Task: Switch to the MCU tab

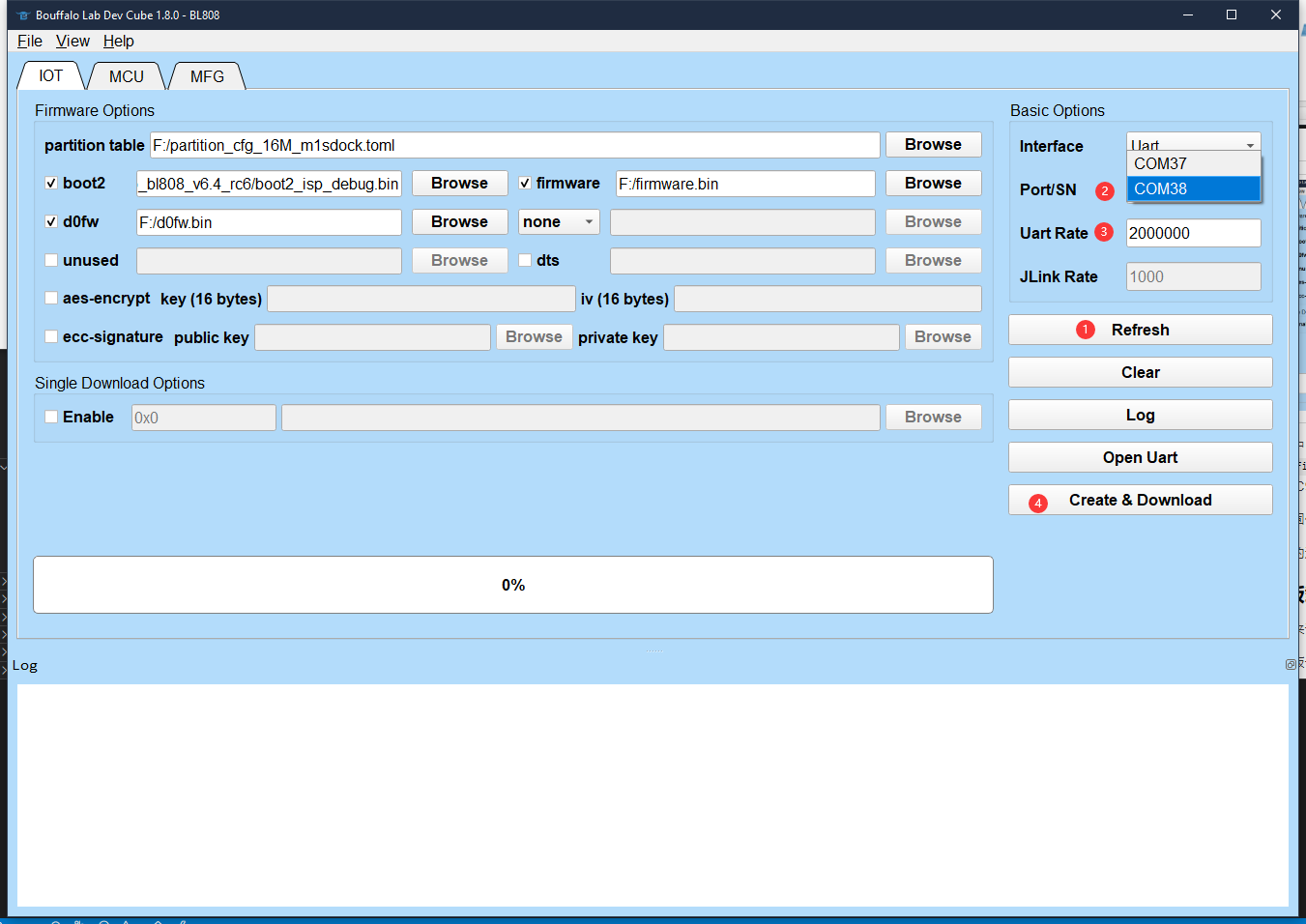Action: 126,76
